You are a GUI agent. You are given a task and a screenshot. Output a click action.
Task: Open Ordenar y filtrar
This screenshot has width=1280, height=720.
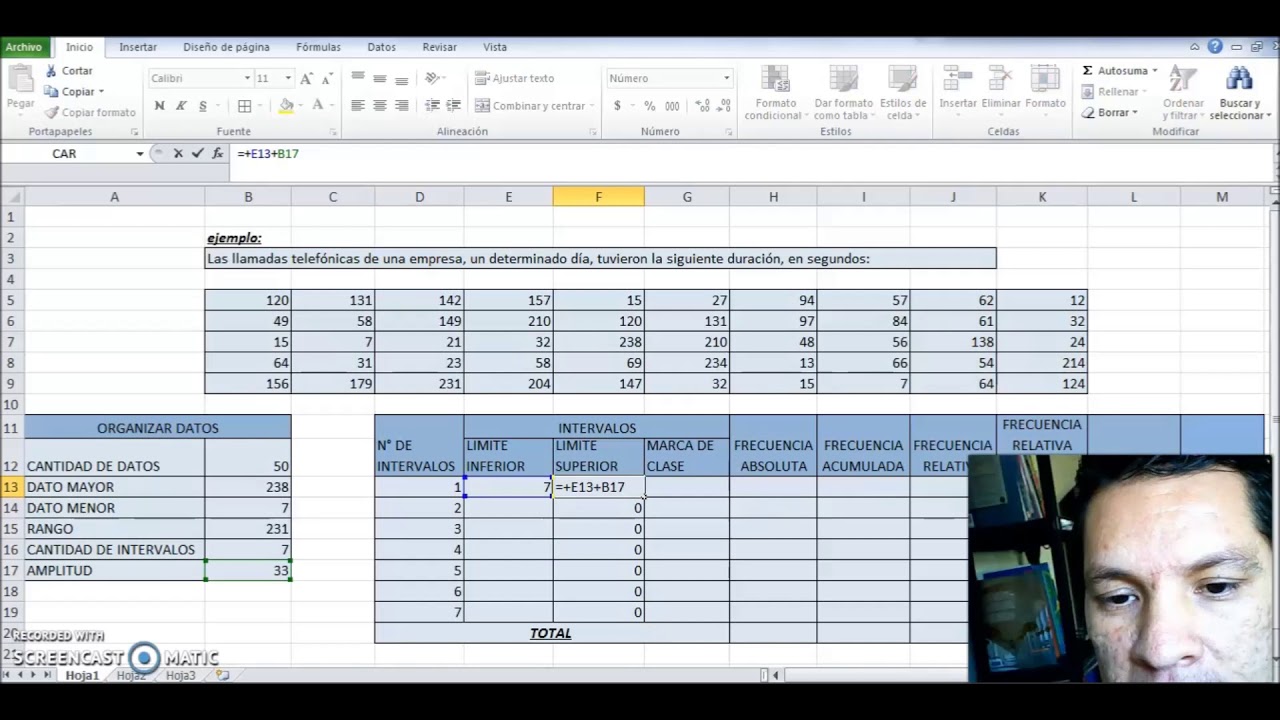point(1183,93)
